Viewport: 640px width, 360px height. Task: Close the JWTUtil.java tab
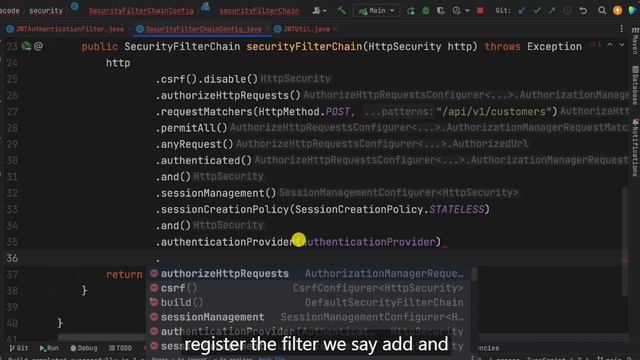click(x=336, y=29)
